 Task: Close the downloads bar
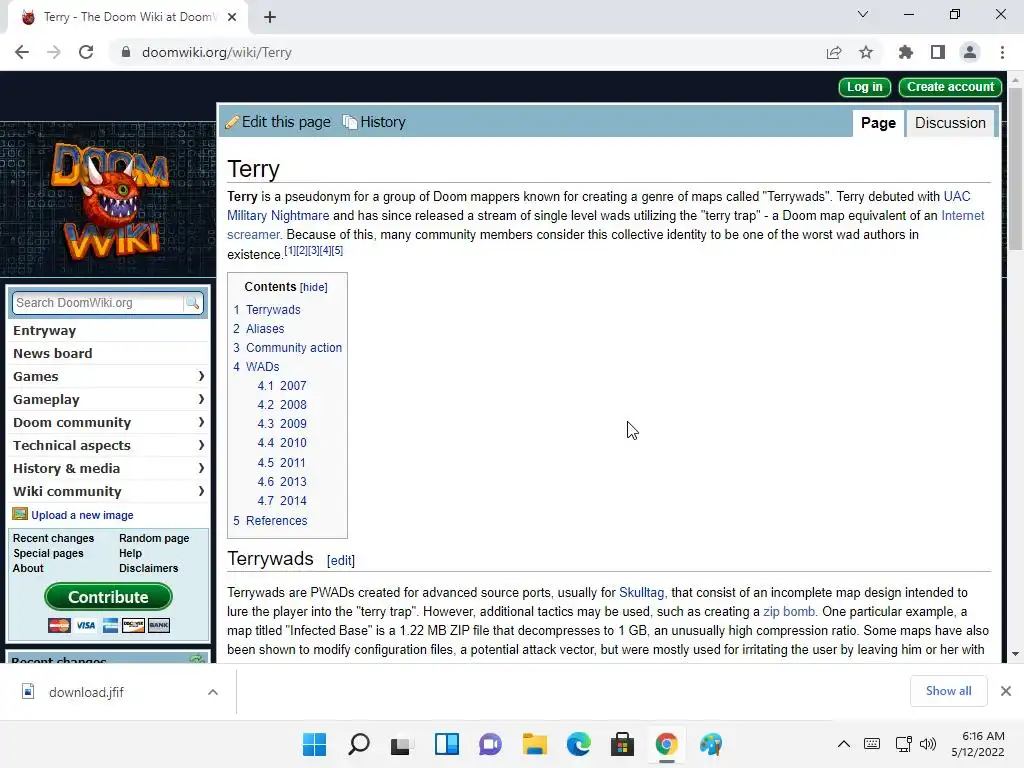coord(1006,691)
